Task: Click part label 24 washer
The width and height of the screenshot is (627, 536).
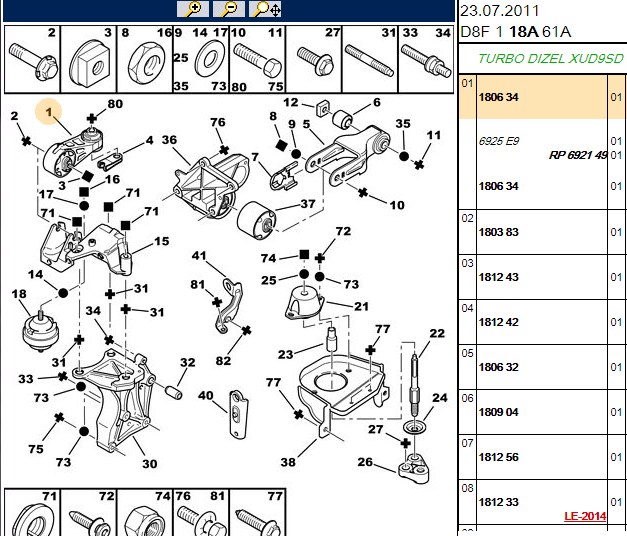Action: (439, 398)
